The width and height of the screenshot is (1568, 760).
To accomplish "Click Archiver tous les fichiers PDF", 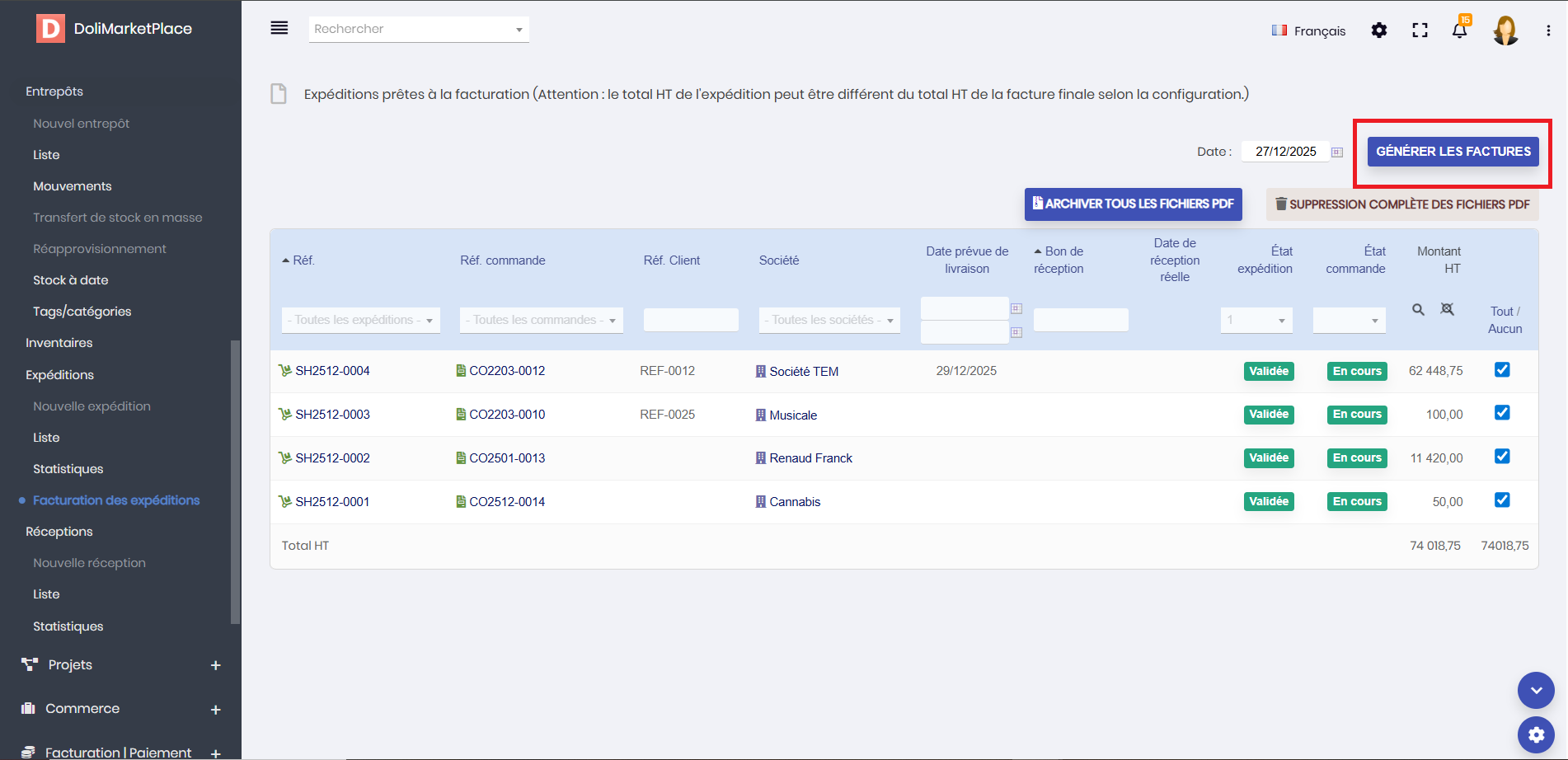I will click(1133, 204).
